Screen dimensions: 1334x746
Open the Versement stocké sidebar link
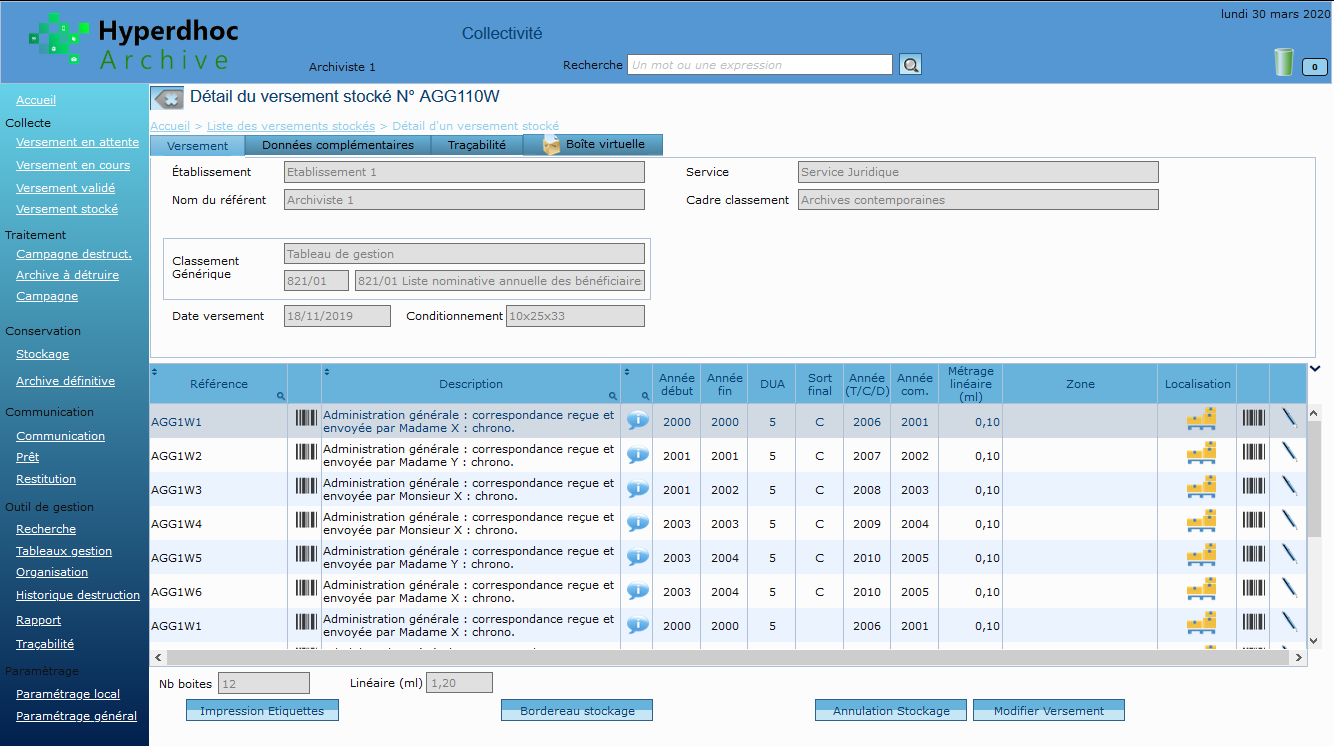pyautogui.click(x=67, y=209)
